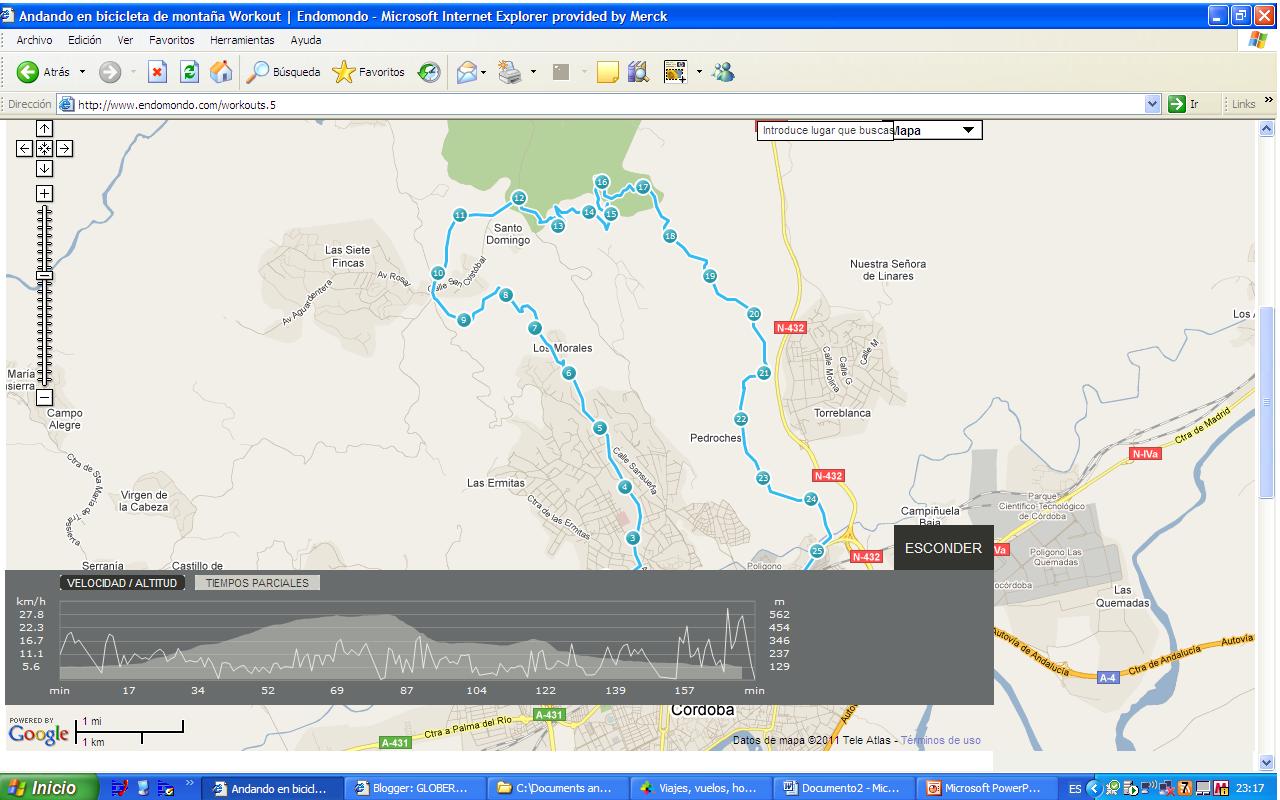Stop loading the page
This screenshot has width=1280, height=800.
coord(158,72)
